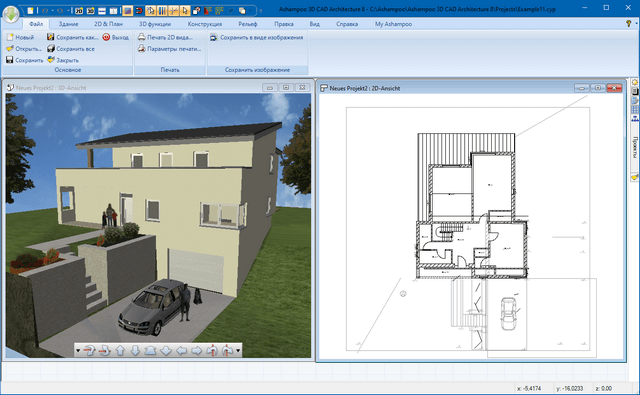Toggle the arrow pointer select icon
Screen dimensions: 640x395
pos(185,11)
